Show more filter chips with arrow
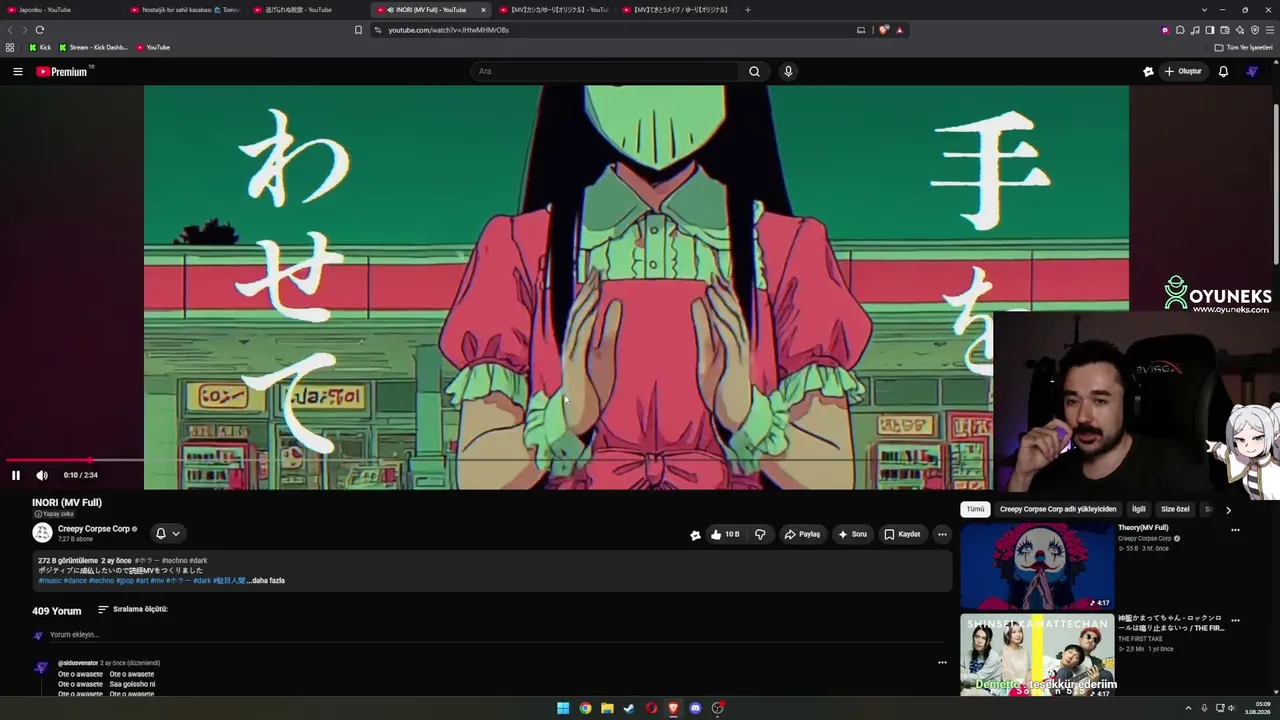The height and width of the screenshot is (720, 1280). pos(1228,510)
